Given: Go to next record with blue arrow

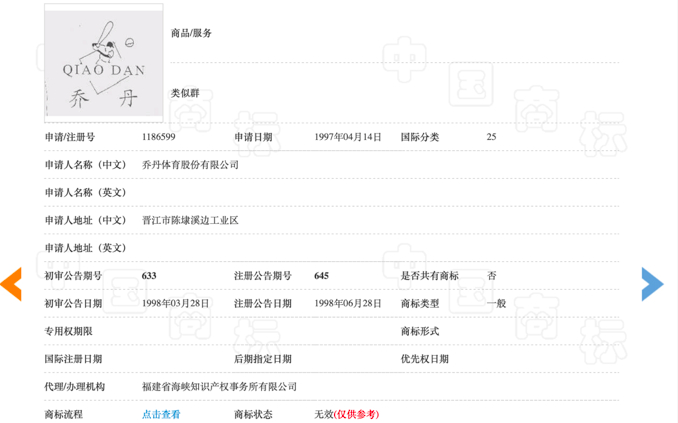Looking at the screenshot, I should (x=652, y=284).
